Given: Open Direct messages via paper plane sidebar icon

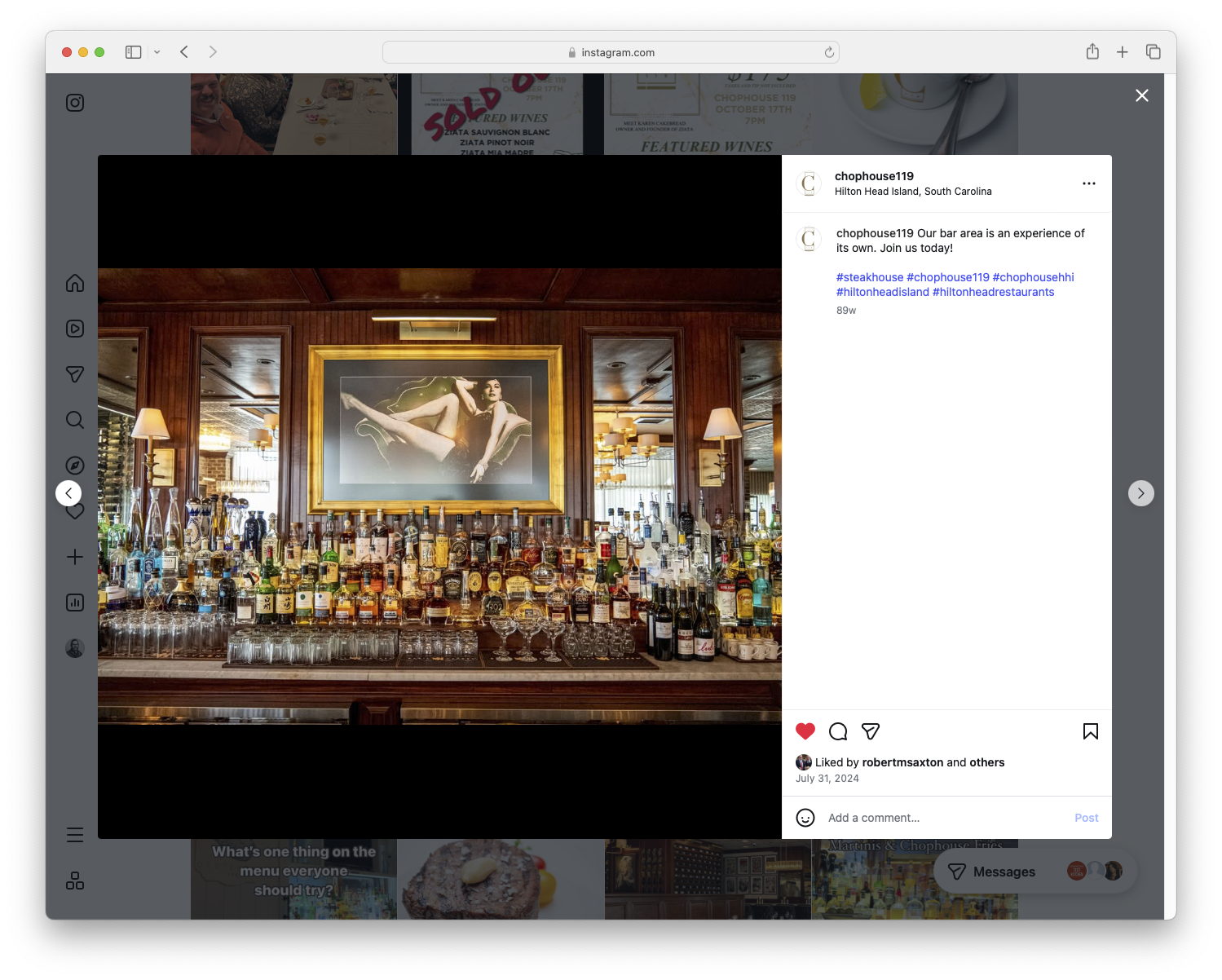Looking at the screenshot, I should (74, 374).
